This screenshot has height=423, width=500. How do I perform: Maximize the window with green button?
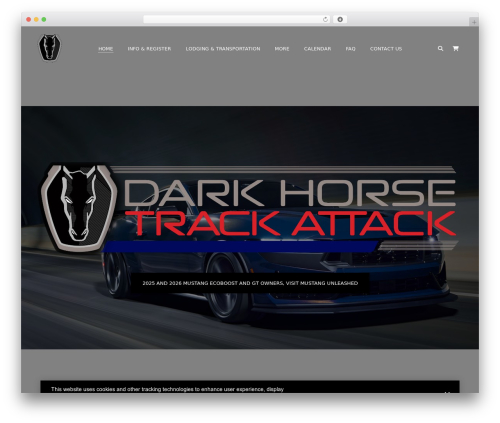pyautogui.click(x=44, y=20)
